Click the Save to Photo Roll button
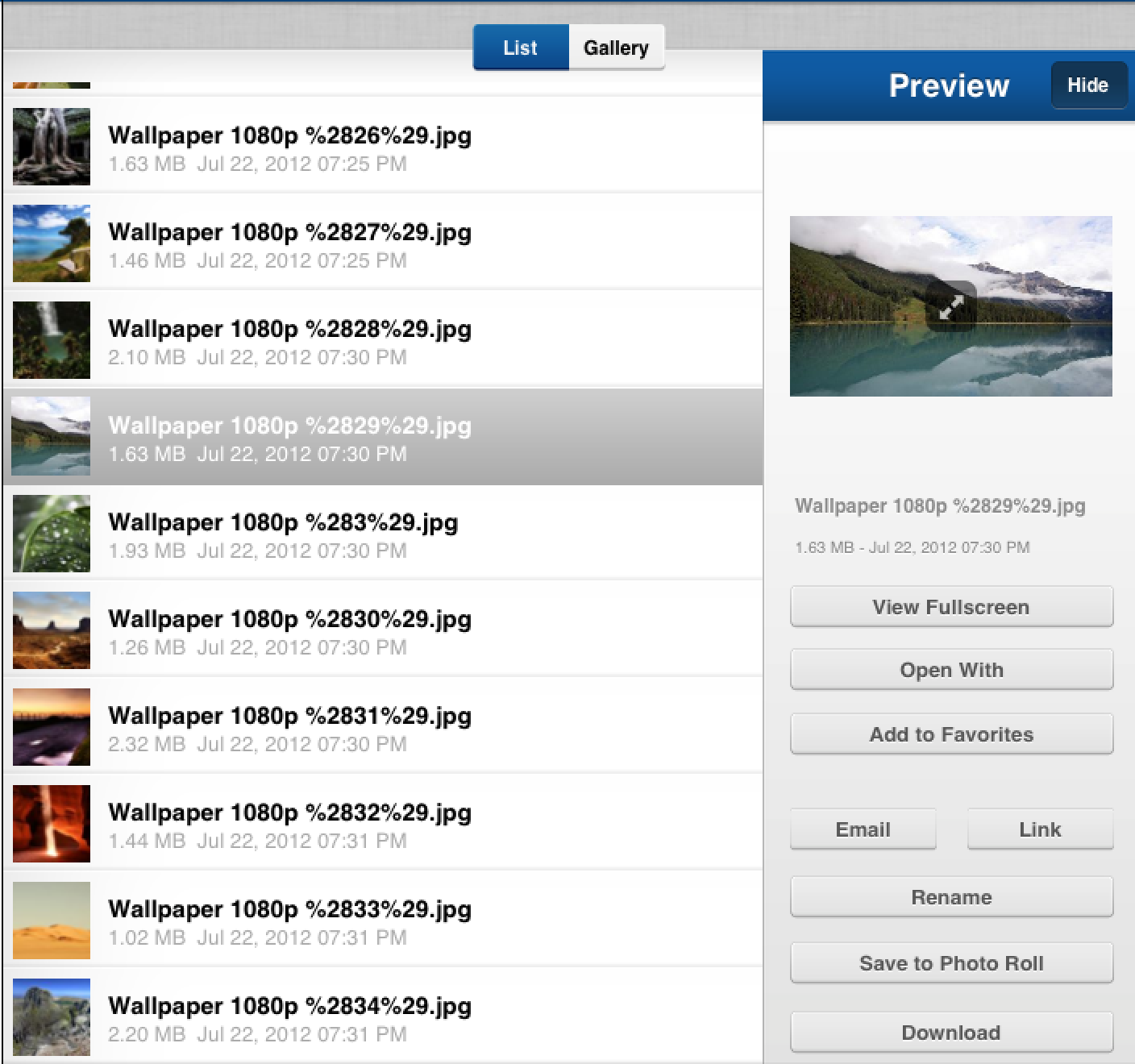Viewport: 1135px width, 1064px height. (951, 963)
